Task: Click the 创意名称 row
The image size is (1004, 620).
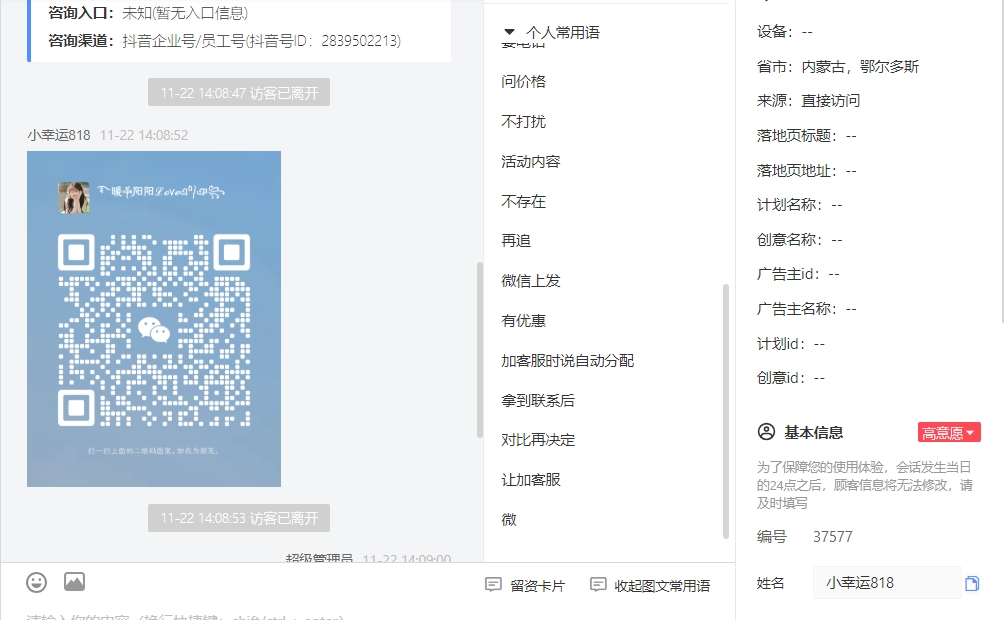Action: click(x=799, y=240)
